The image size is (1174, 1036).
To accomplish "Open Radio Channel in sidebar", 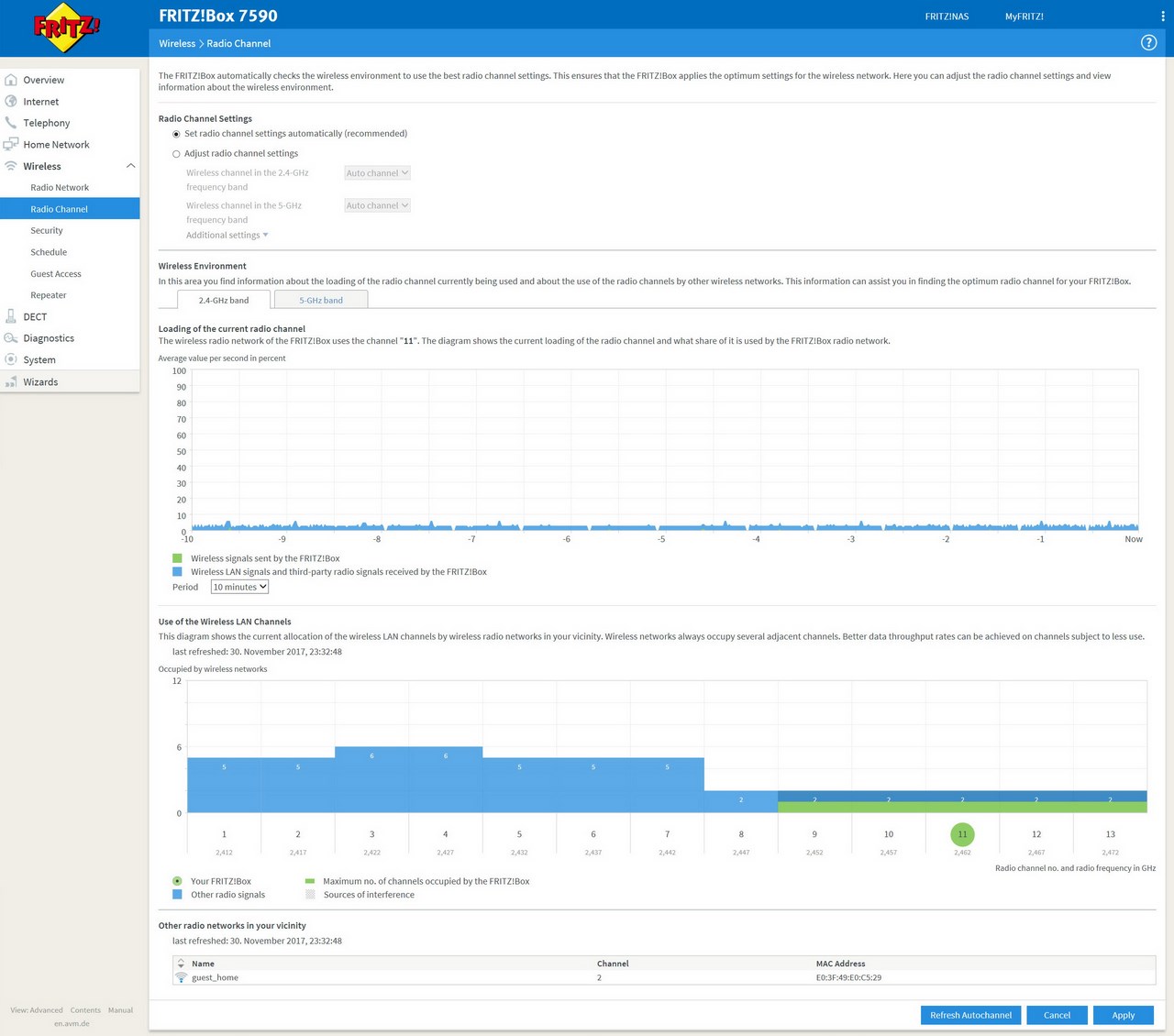I will click(70, 209).
